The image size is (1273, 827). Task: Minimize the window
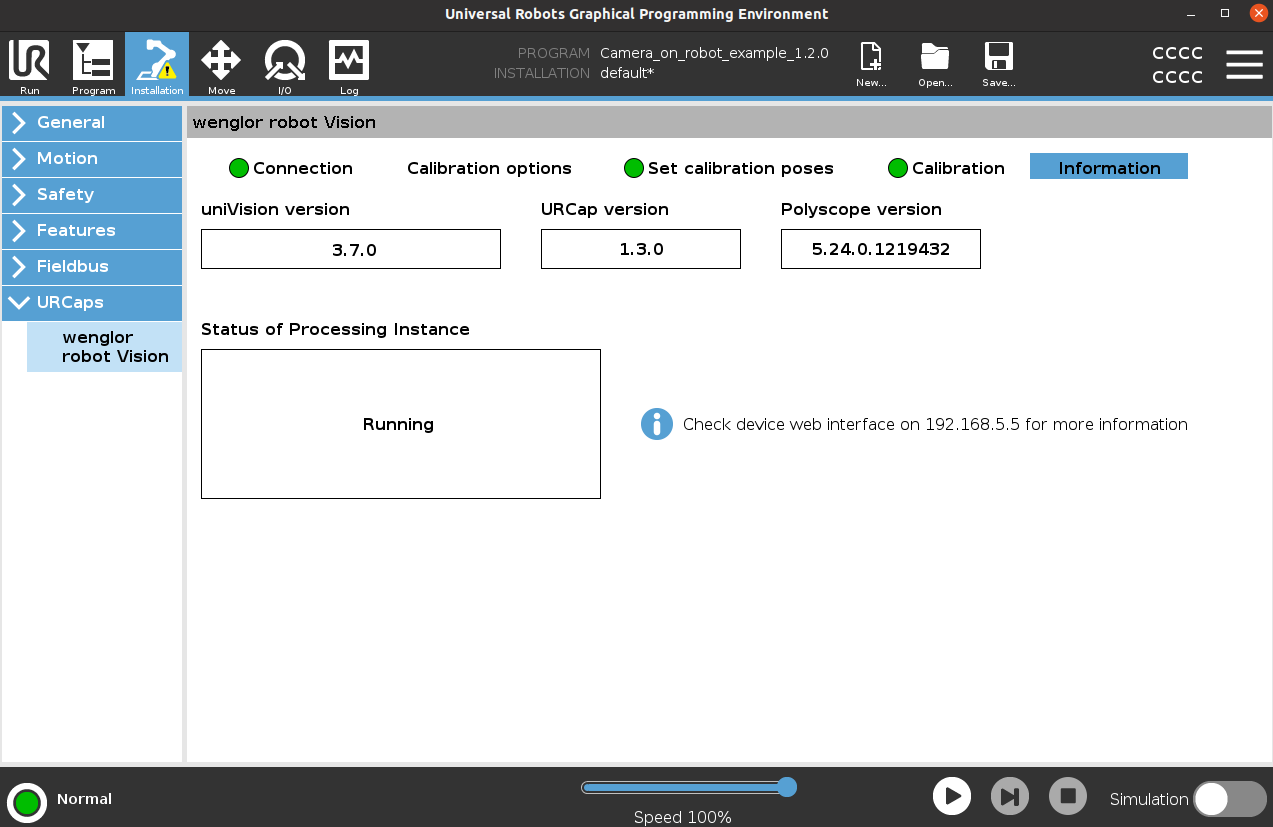1190,14
